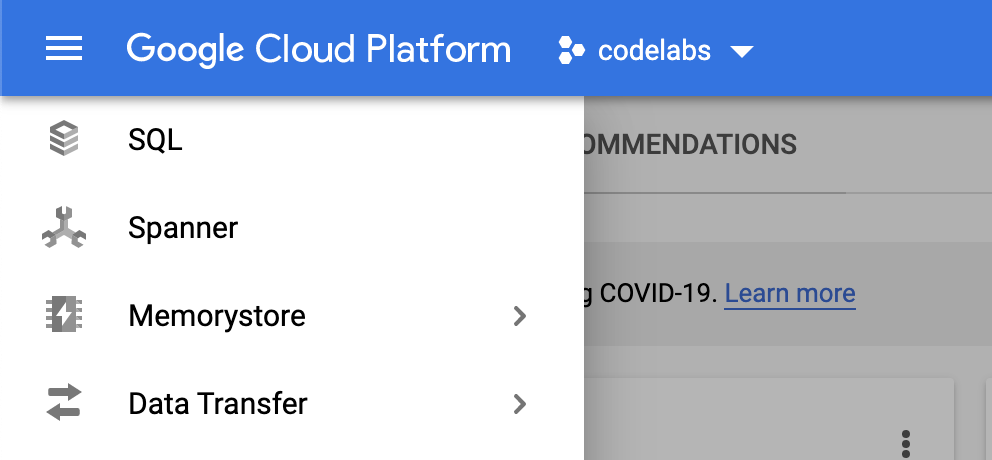Expand the Data Transfer submenu chevron
992x460 pixels.
tap(519, 404)
